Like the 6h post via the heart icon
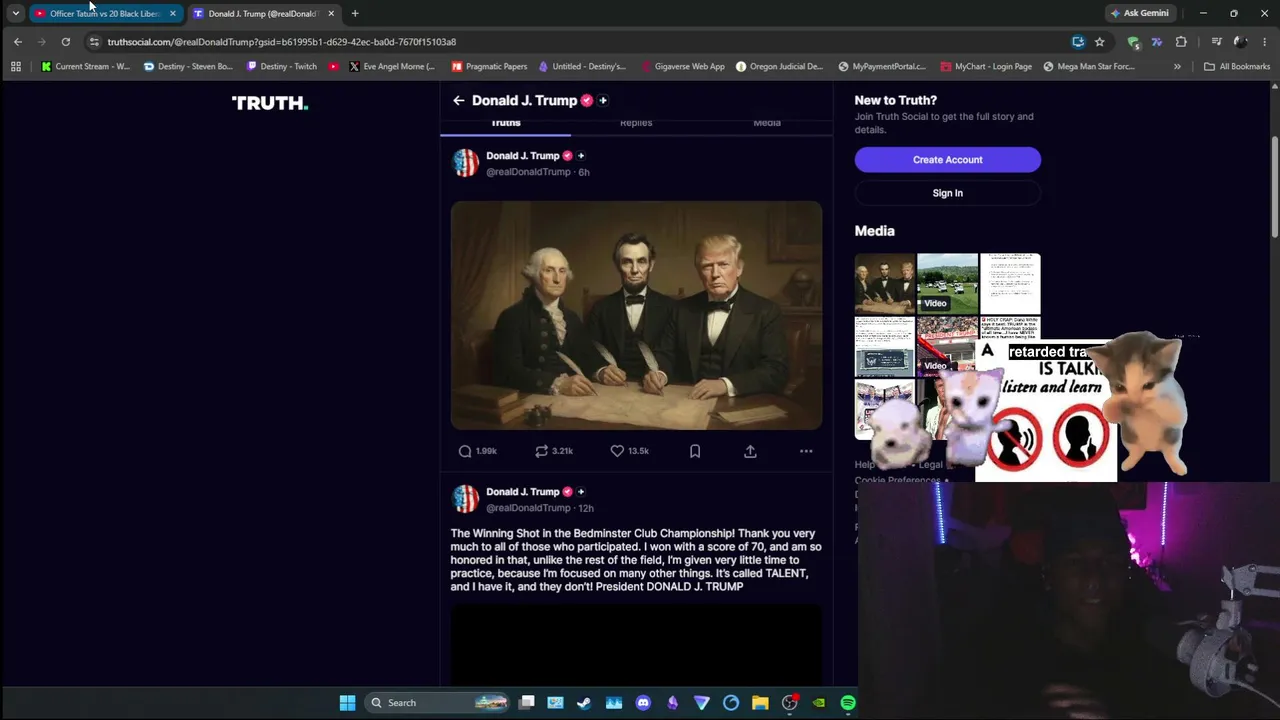Screen dimensions: 1280x720 (x=617, y=451)
